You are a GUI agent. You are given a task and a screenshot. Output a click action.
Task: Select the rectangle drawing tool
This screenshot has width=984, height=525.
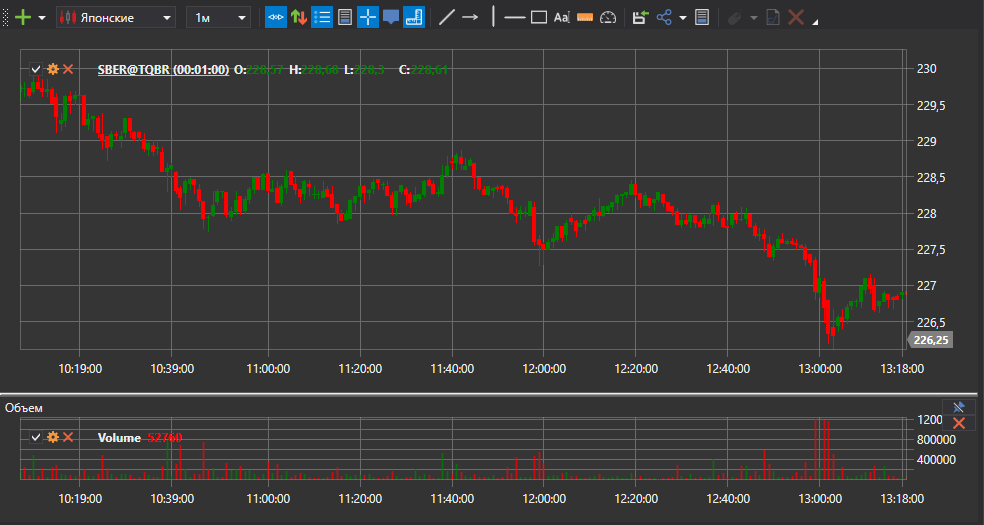tap(539, 18)
